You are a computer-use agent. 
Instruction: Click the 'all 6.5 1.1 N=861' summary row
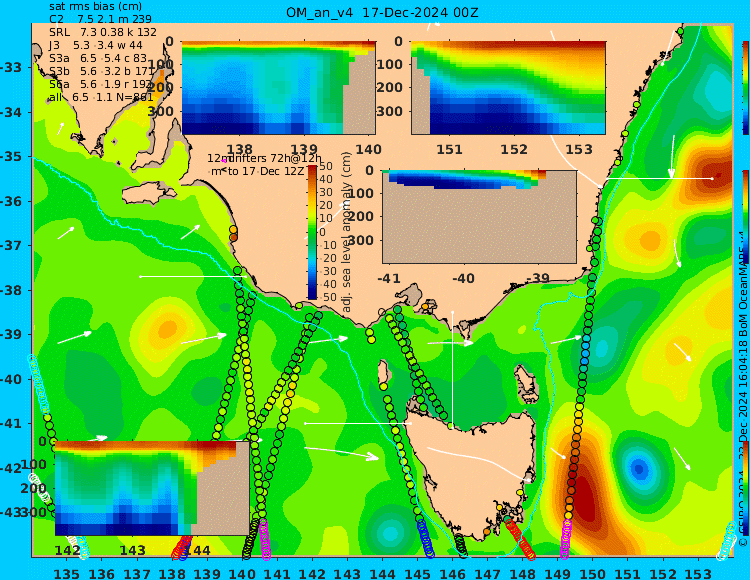coord(101,97)
